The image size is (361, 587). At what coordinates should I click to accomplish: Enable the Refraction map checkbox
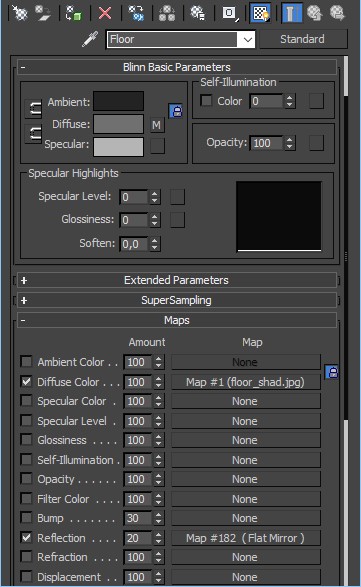26,557
